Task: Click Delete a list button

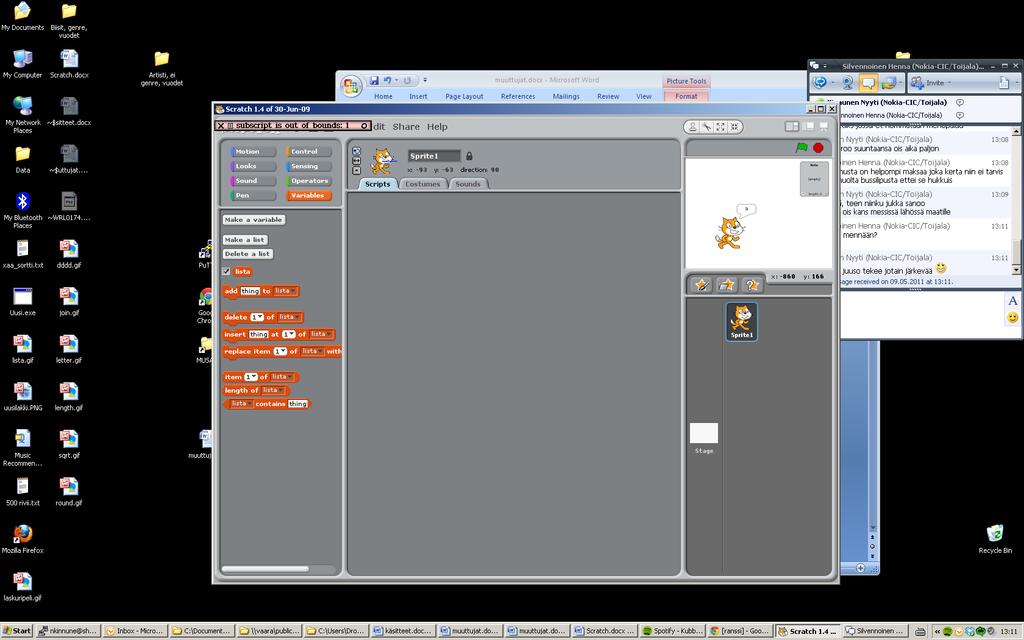Action: click(x=248, y=254)
